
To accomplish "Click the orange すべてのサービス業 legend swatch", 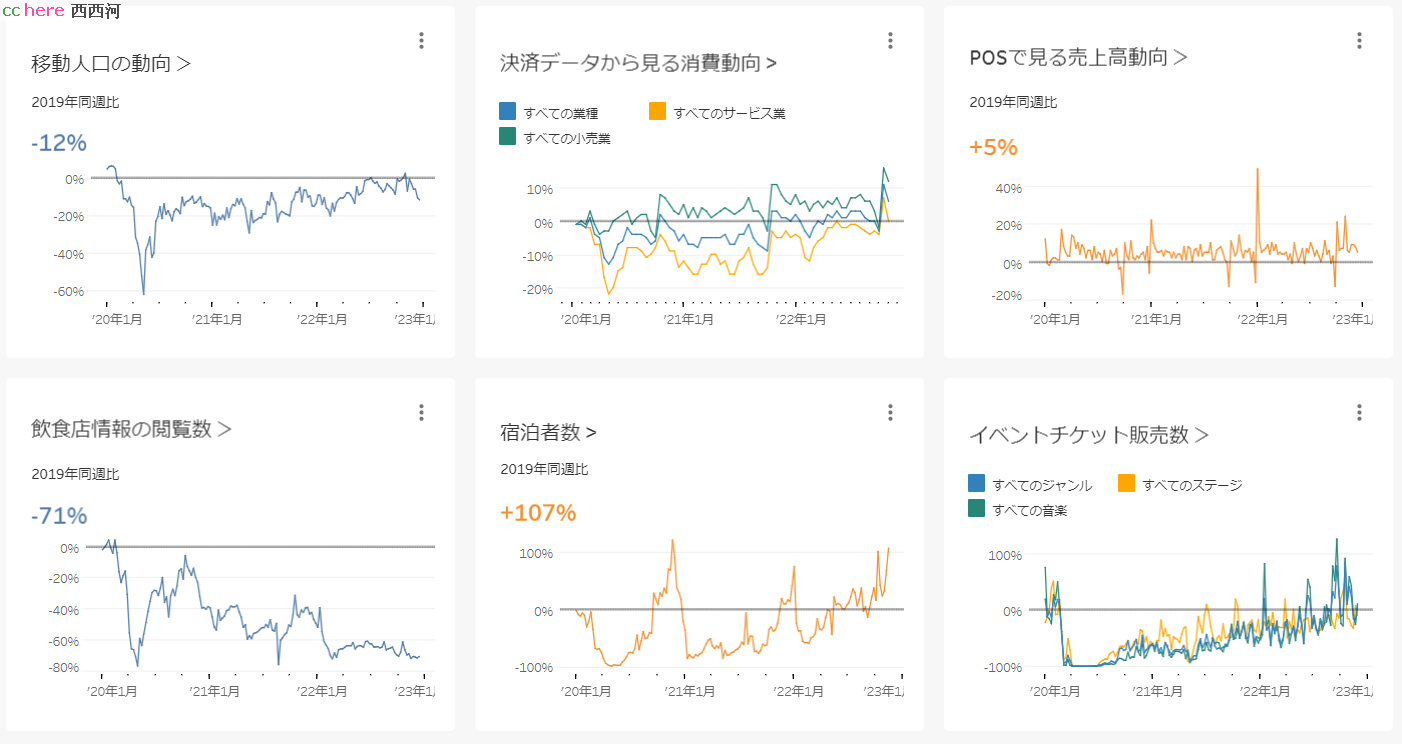I will point(657,111).
